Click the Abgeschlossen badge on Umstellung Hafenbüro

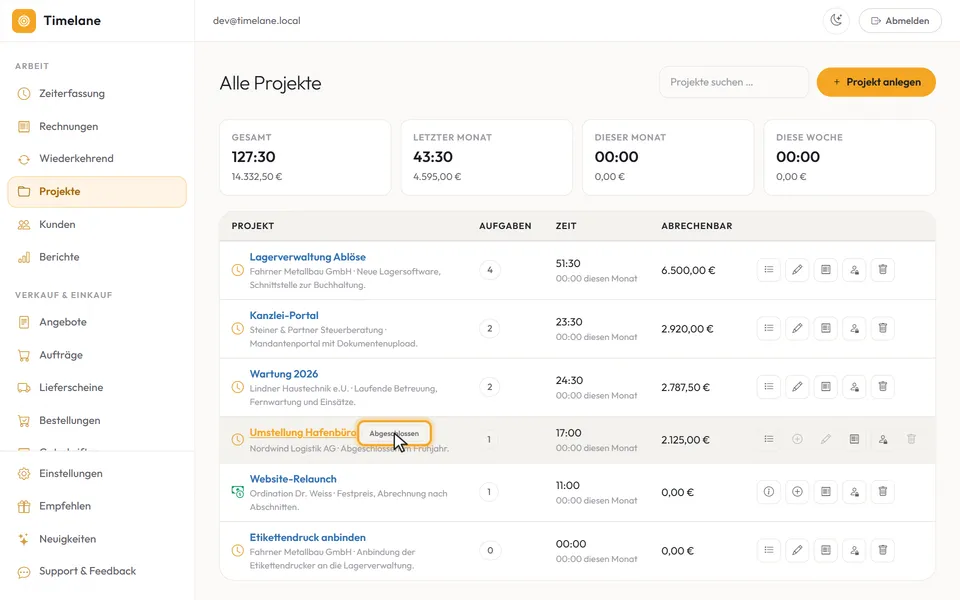pos(394,433)
